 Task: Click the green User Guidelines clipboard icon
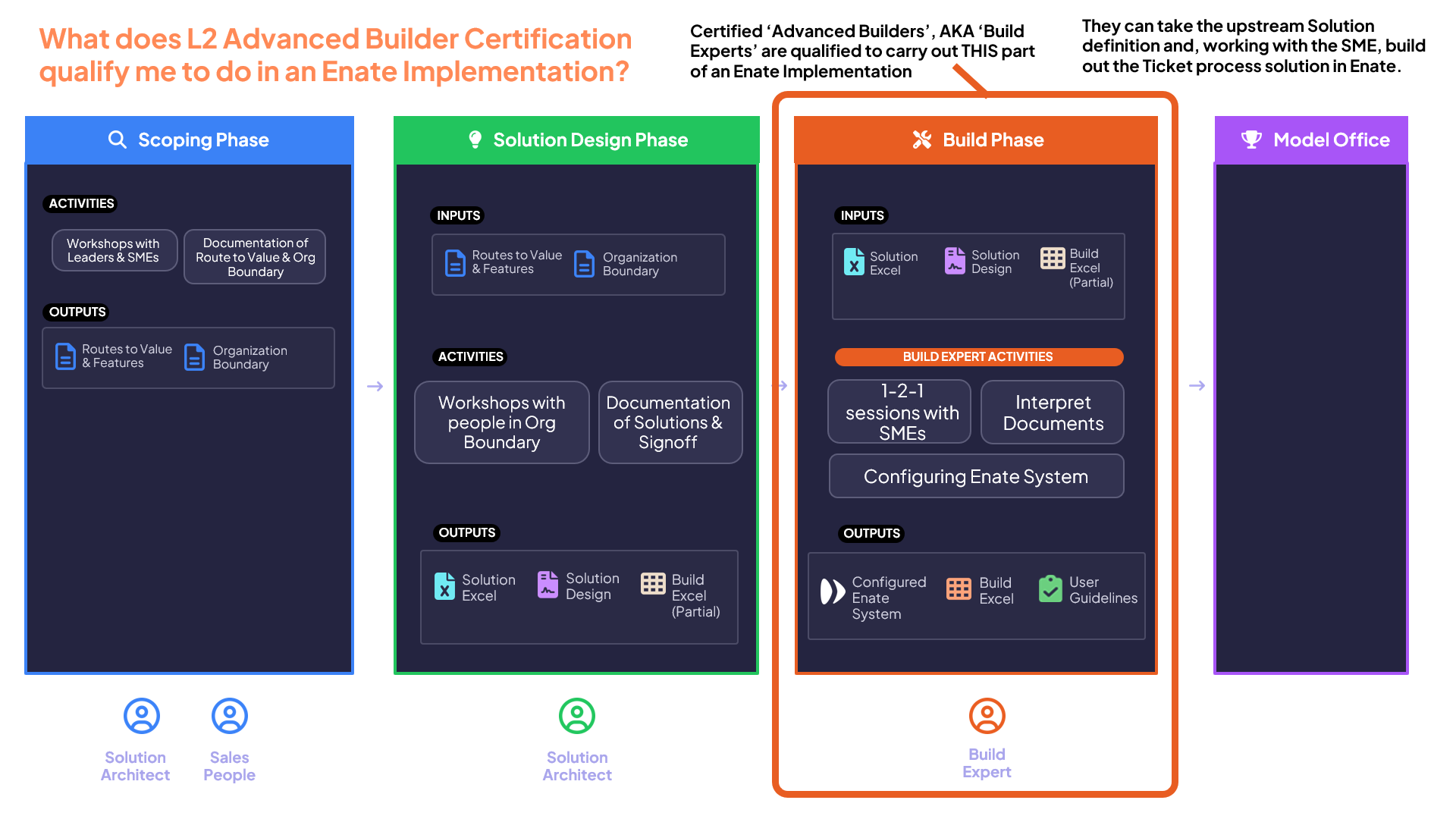[1050, 588]
